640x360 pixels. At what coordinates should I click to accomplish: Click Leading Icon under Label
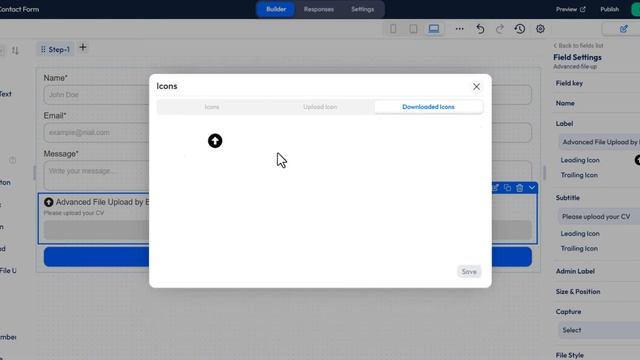coord(580,160)
